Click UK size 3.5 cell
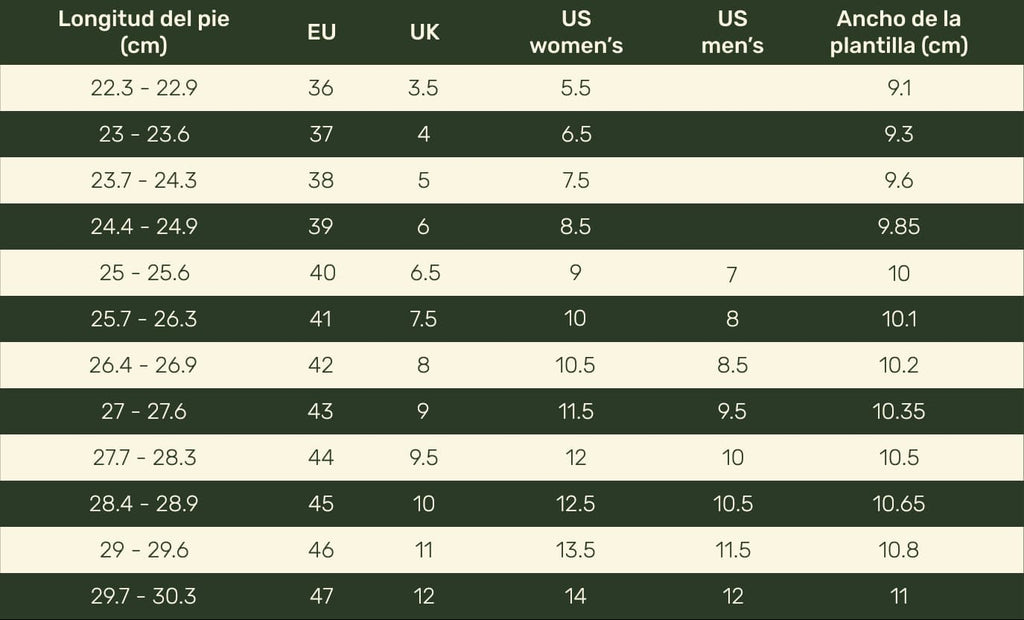This screenshot has height=620, width=1024. click(424, 88)
